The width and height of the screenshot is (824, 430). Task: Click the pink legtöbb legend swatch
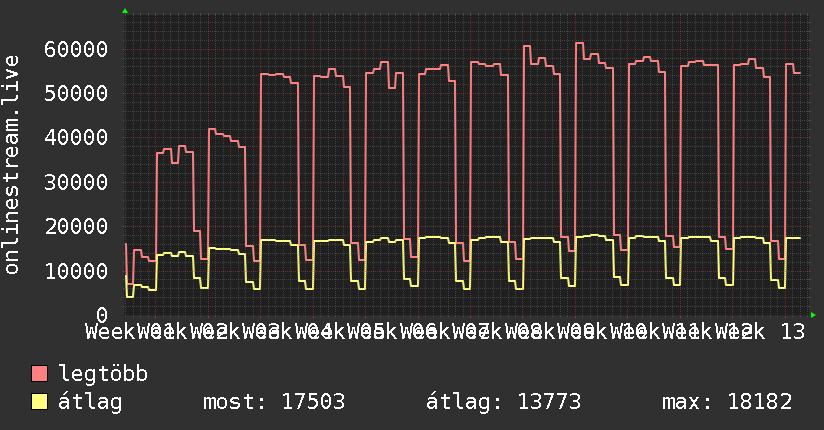pos(39,374)
